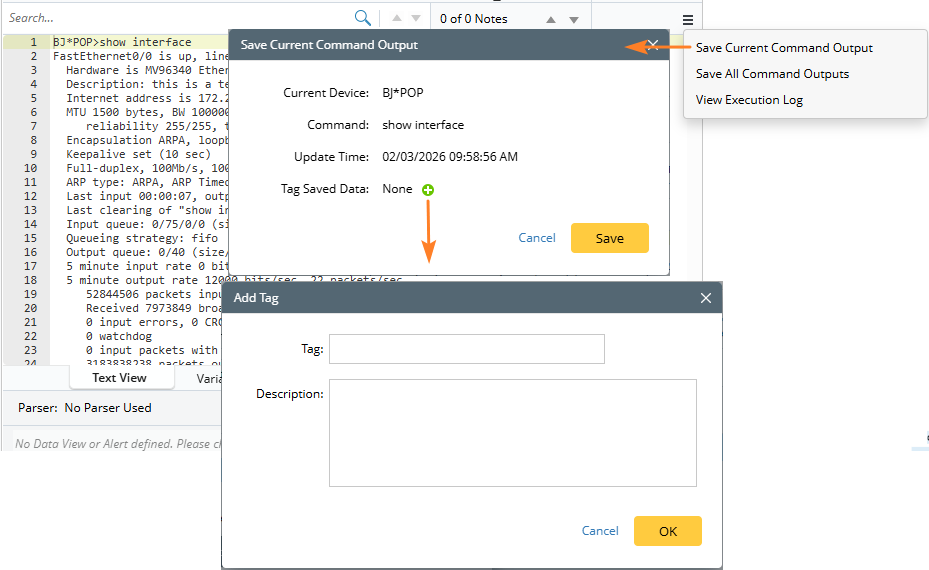The width and height of the screenshot is (929, 570).
Task: Click 'Description: this is a te' output line
Action: [x=147, y=84]
